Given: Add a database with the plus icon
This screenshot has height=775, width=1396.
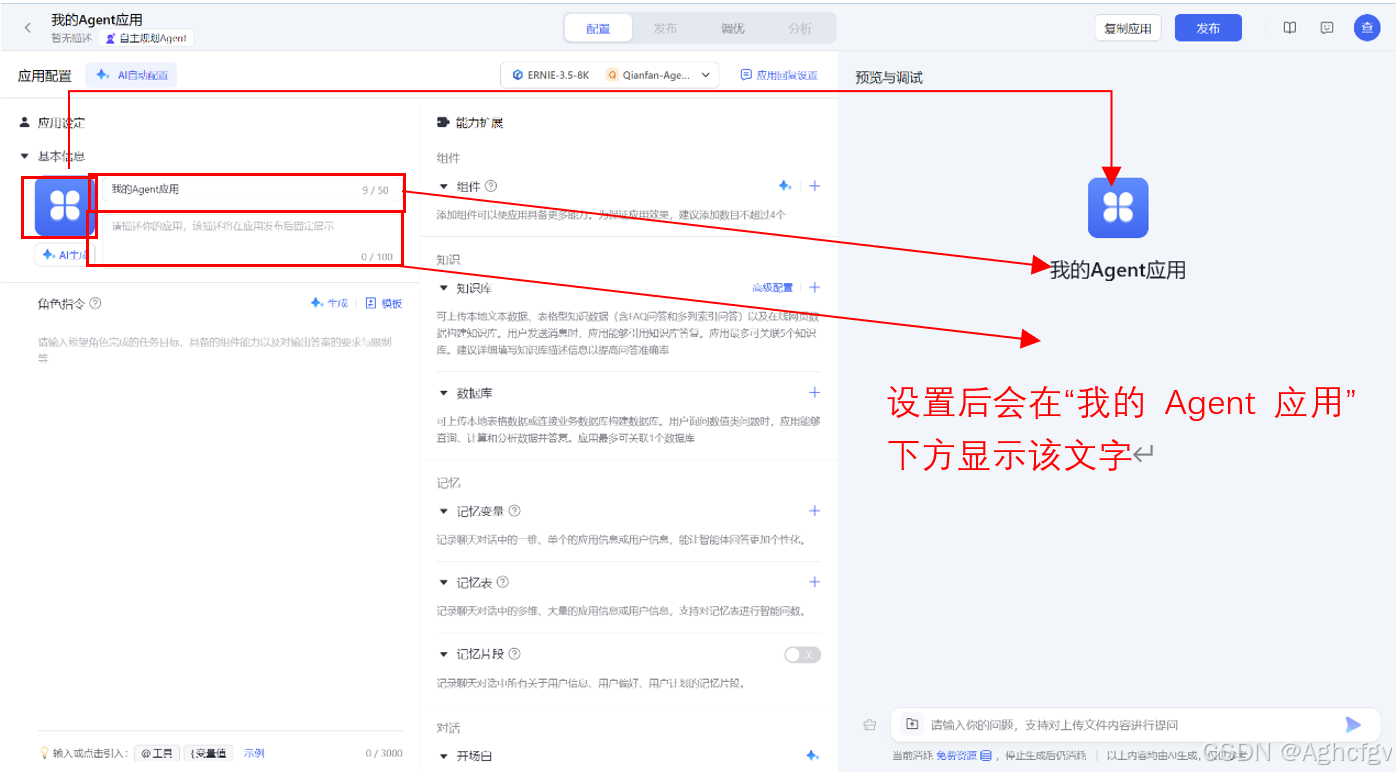Looking at the screenshot, I should [x=814, y=392].
